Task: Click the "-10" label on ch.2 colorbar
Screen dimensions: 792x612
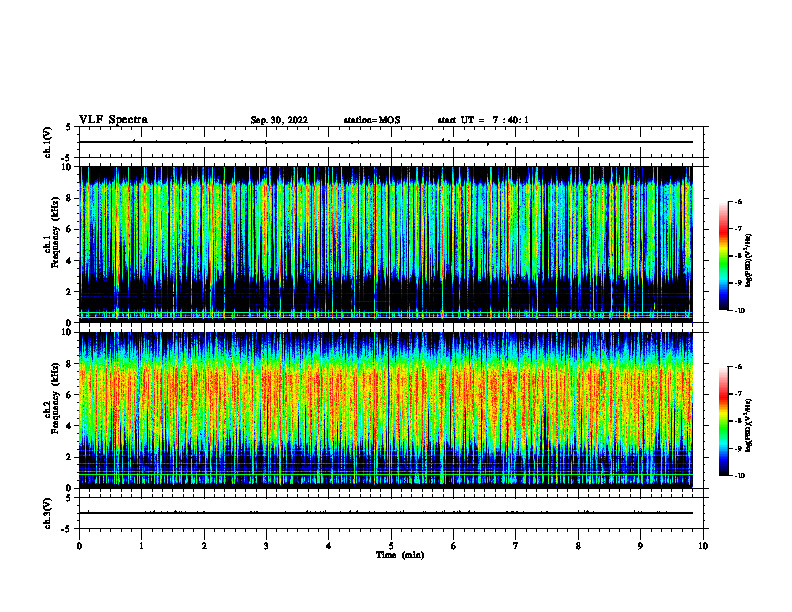Action: (x=740, y=476)
